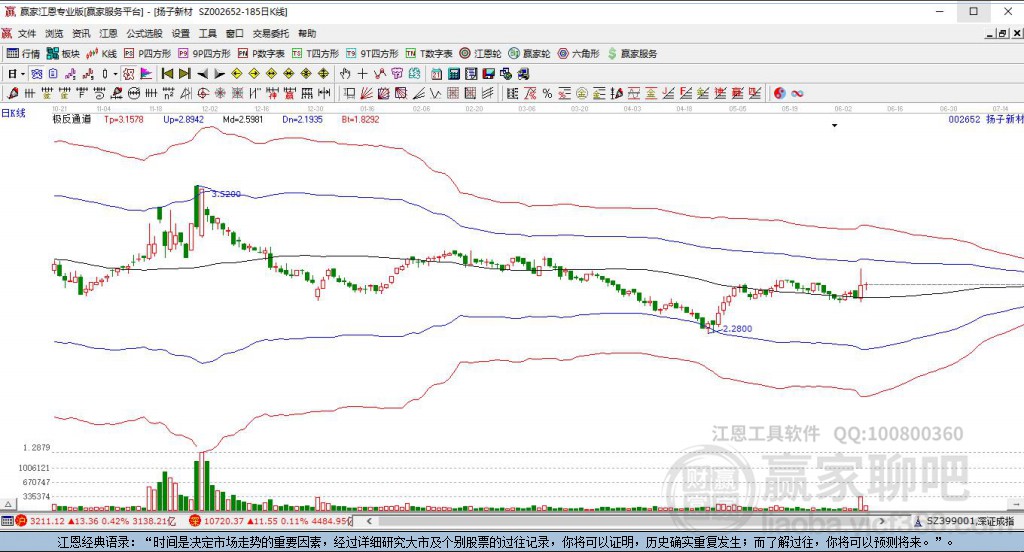Click the truck icon in the toolbar
1024x552 pixels.
pyautogui.click(x=523, y=74)
